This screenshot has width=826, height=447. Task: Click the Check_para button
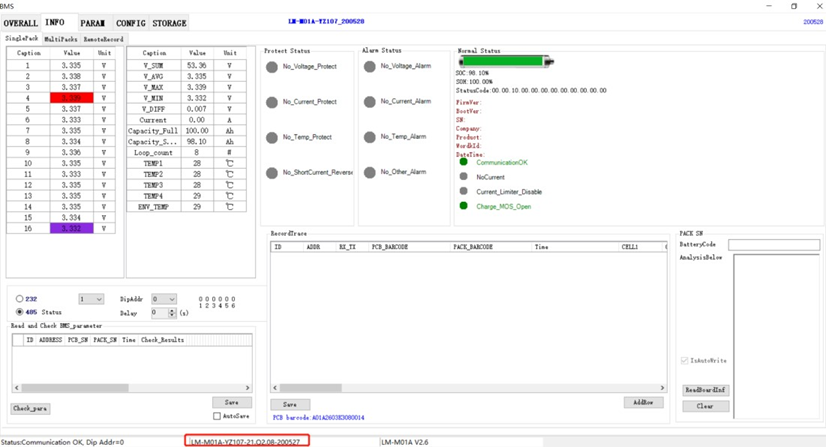(x=31, y=409)
